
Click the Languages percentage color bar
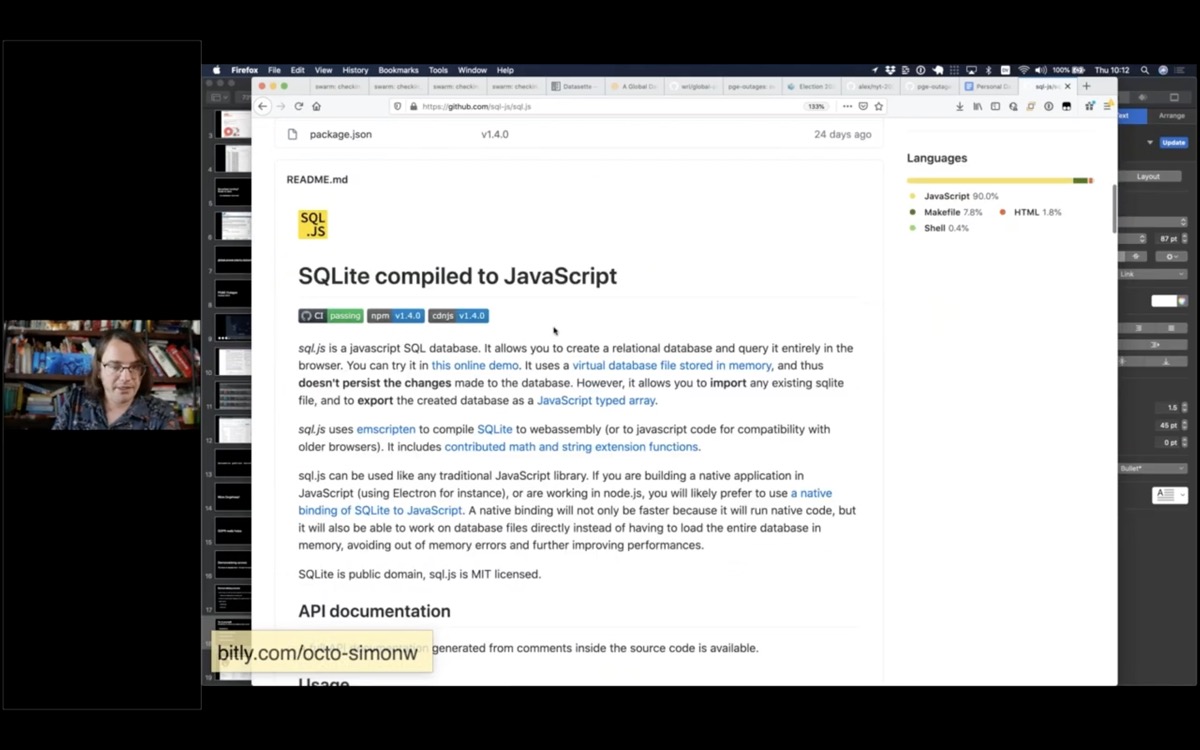(x=1000, y=181)
